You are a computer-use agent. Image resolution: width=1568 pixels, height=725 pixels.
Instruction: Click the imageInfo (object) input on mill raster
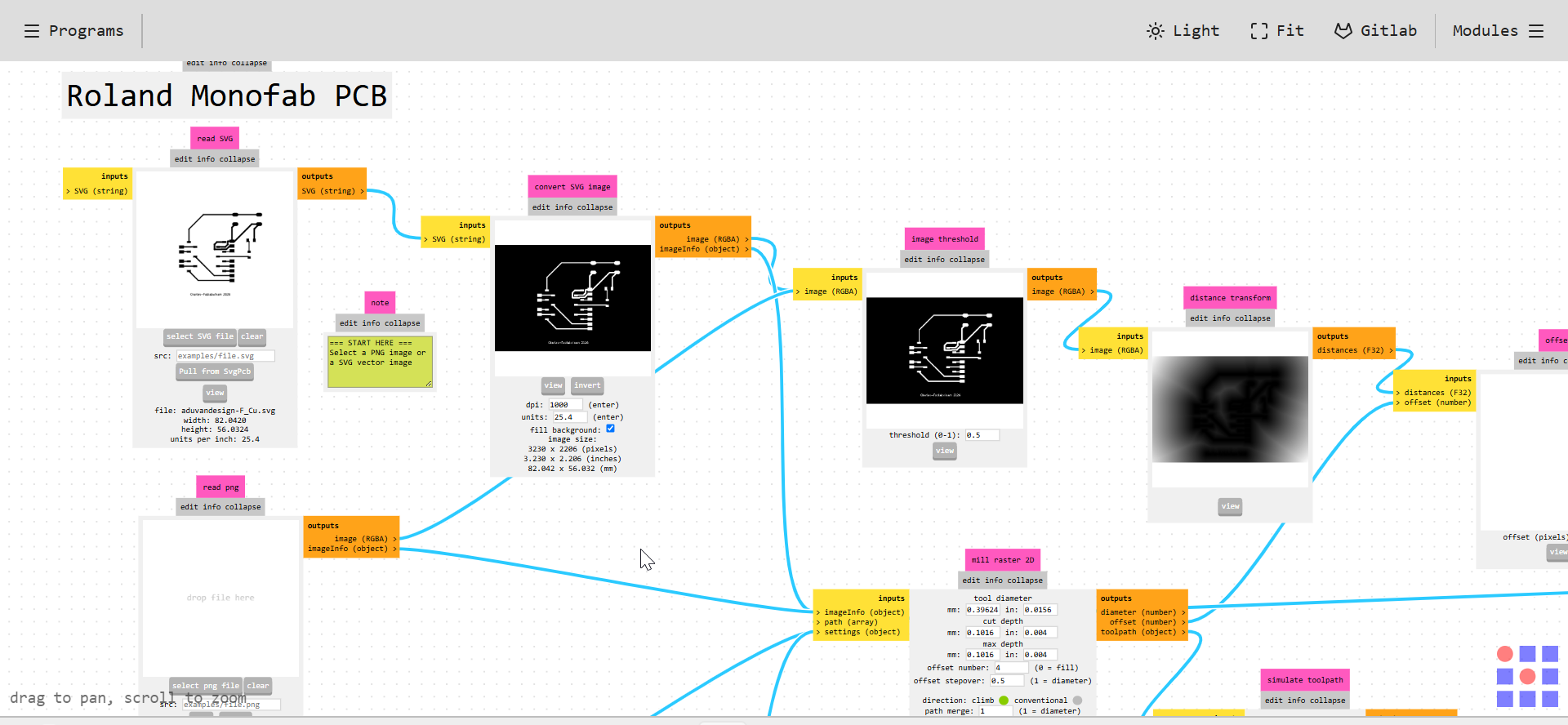tap(860, 612)
